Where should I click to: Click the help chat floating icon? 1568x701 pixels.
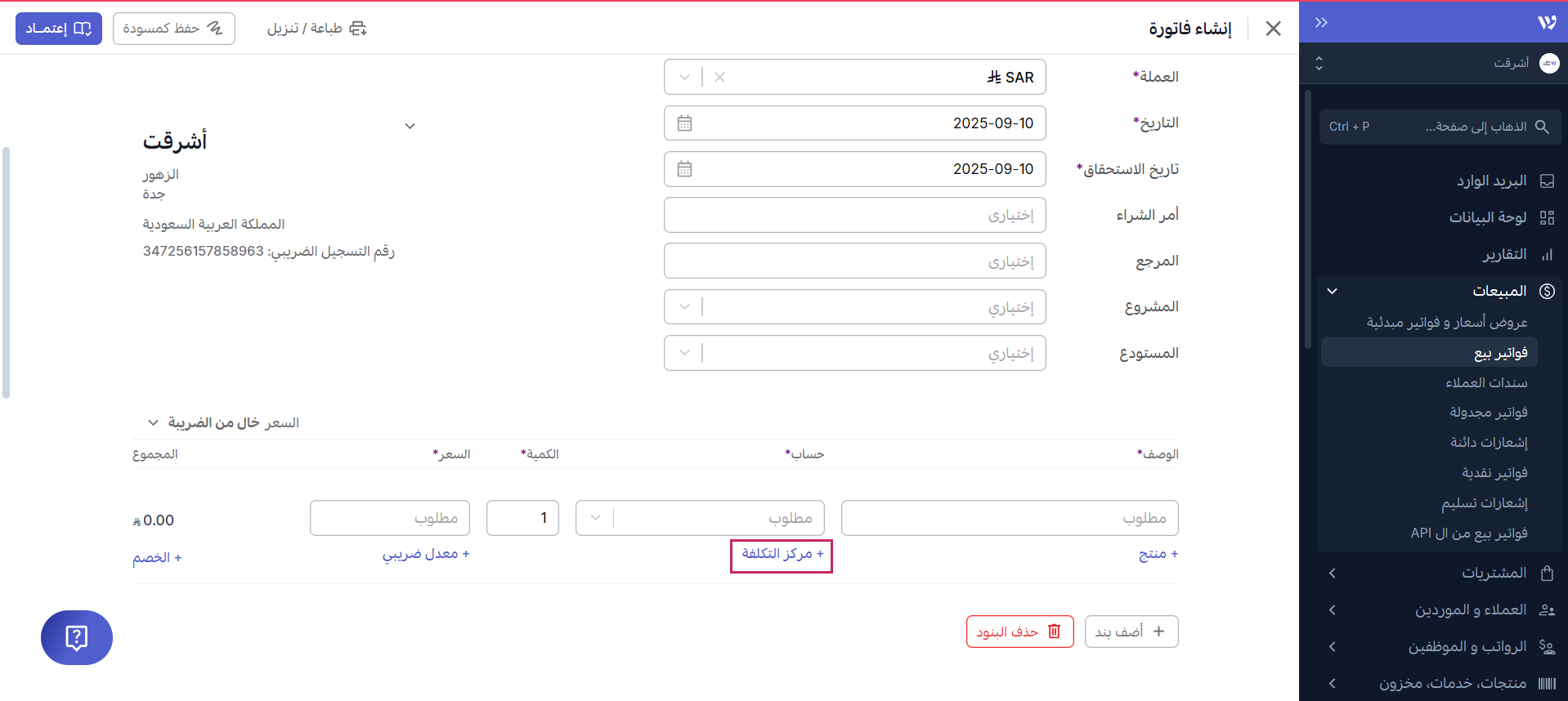76,637
